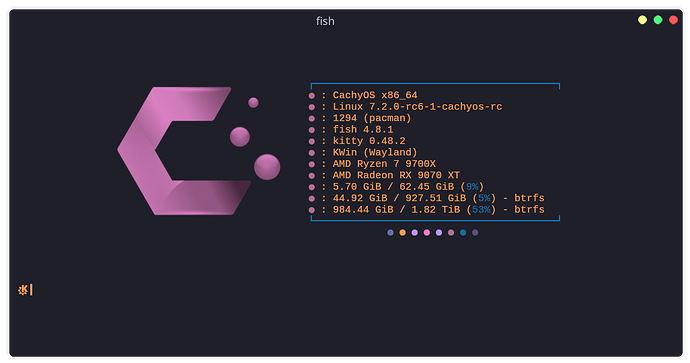The width and height of the screenshot is (690, 363).
Task: Click the mauve dot beside the bright blue dot
Action: (x=451, y=232)
